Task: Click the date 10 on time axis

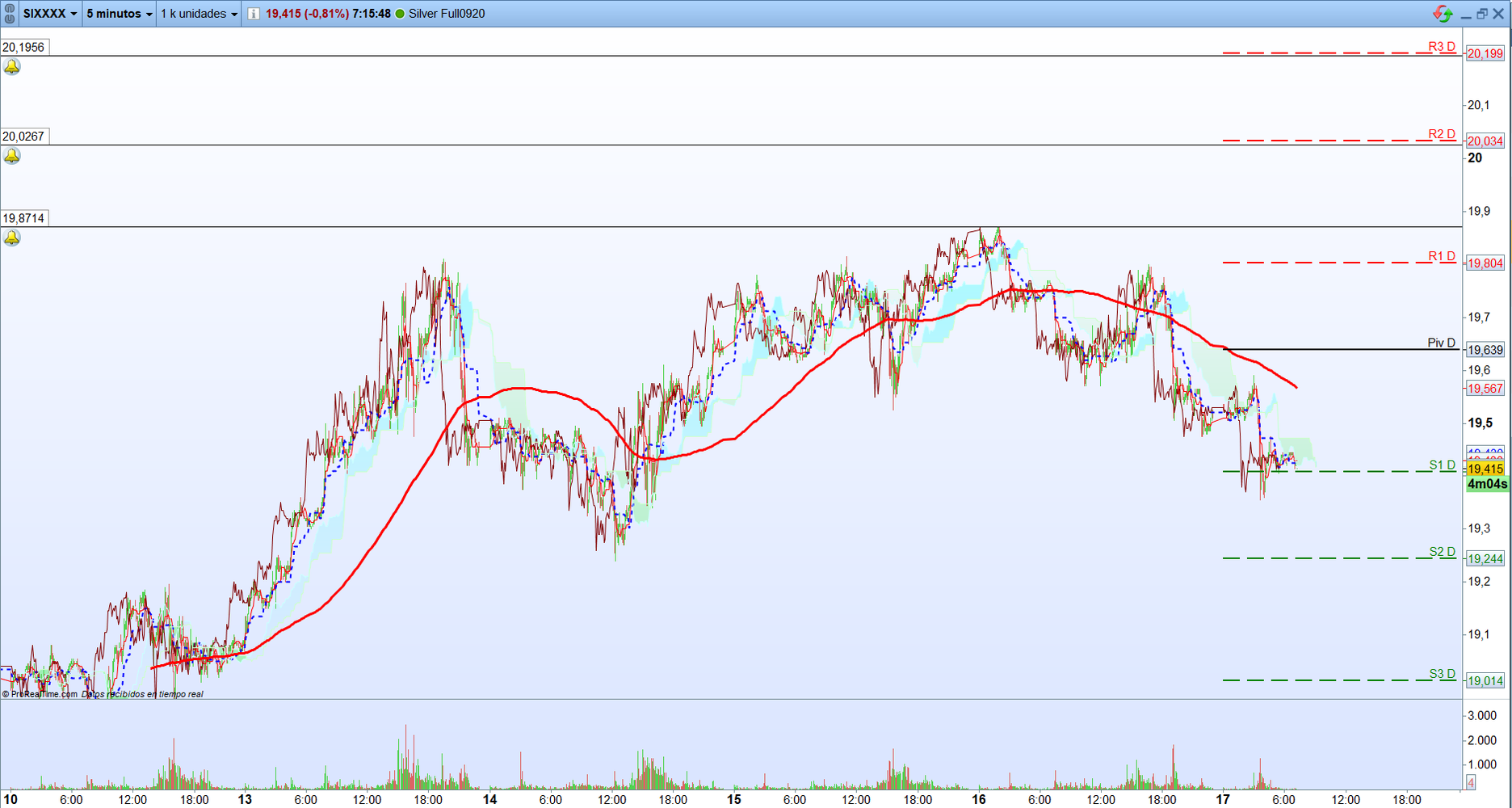Action: tap(10, 800)
